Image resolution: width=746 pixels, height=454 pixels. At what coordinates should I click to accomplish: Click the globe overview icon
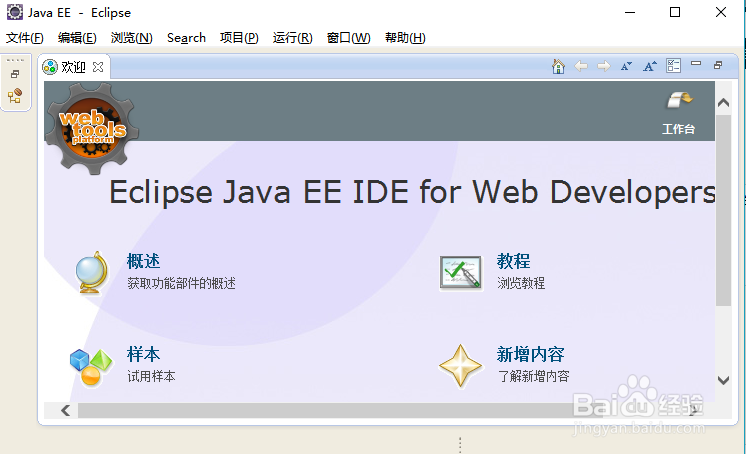(92, 272)
